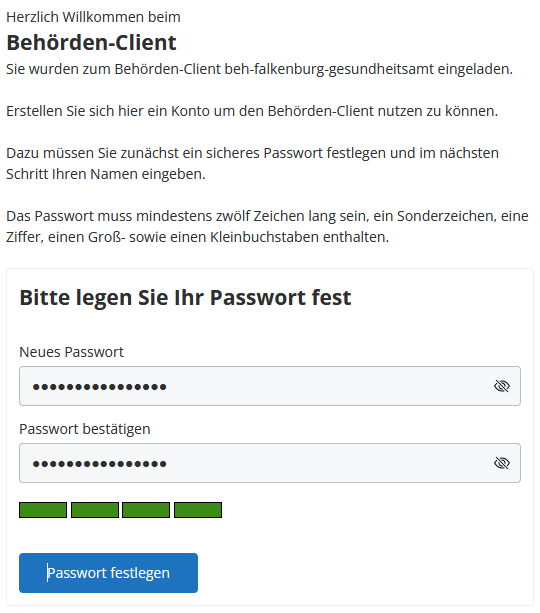Click the masked dots in the confirmation field
The image size is (540, 613).
(100, 464)
